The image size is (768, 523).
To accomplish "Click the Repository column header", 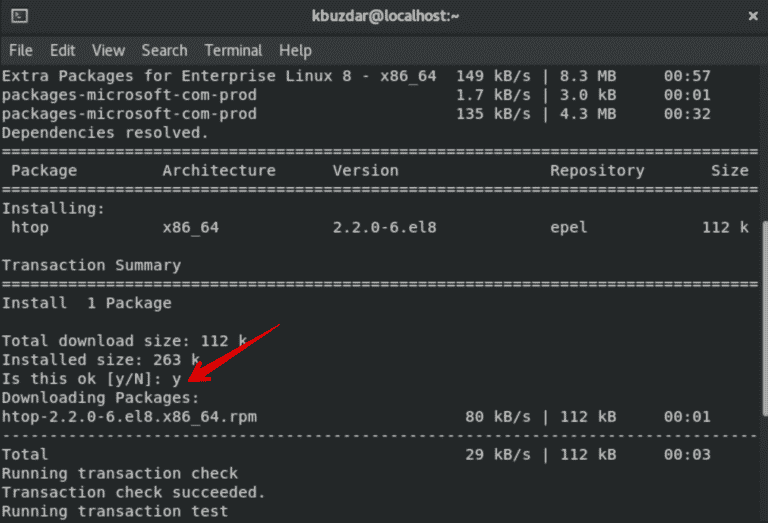I will tap(596, 170).
